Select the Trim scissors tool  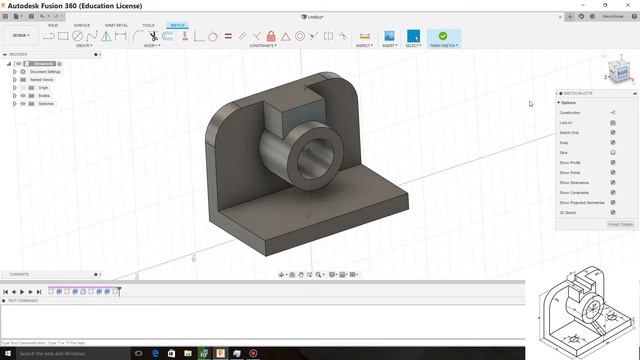pos(153,36)
